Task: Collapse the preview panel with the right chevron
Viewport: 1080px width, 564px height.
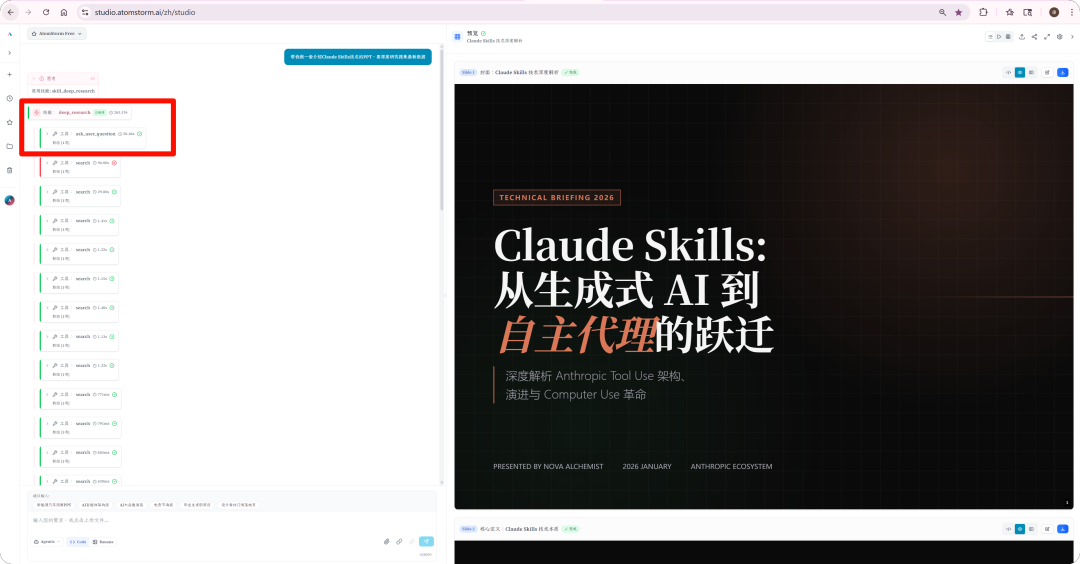Action: [x=1072, y=36]
